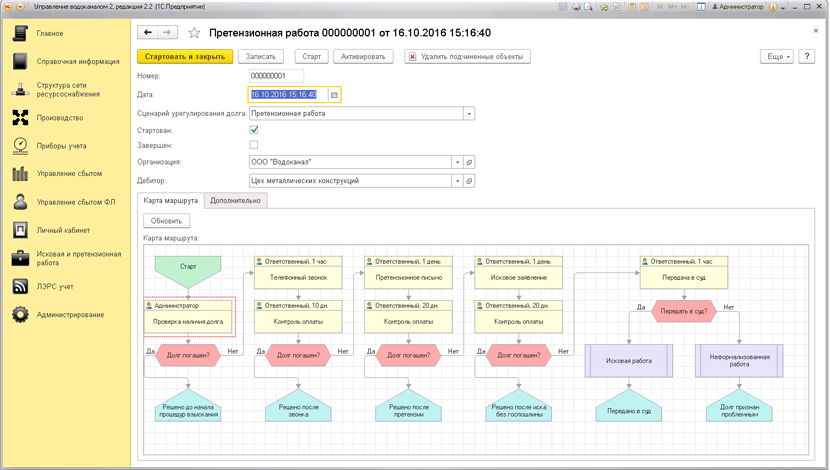Click the back navigation arrow
830x470 pixels.
pos(147,33)
